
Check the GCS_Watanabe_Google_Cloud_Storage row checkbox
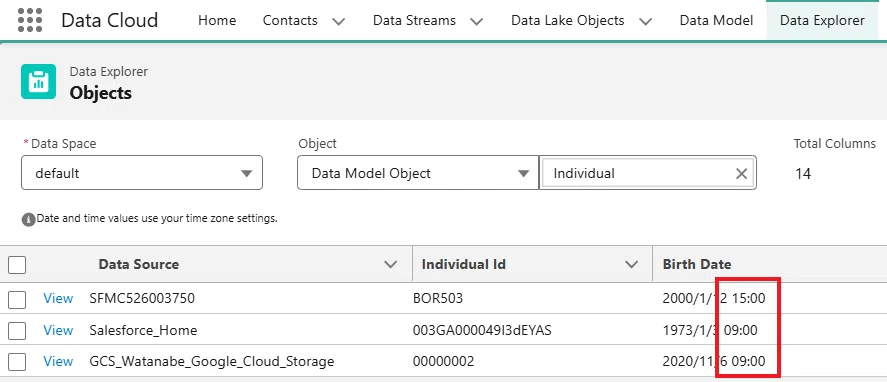[17, 362]
